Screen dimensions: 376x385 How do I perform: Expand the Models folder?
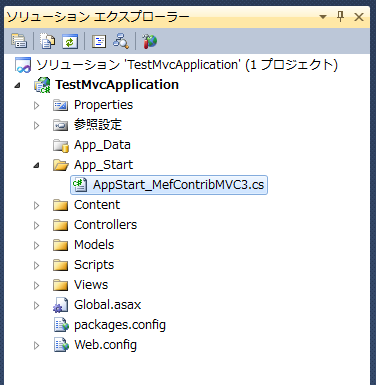37,245
